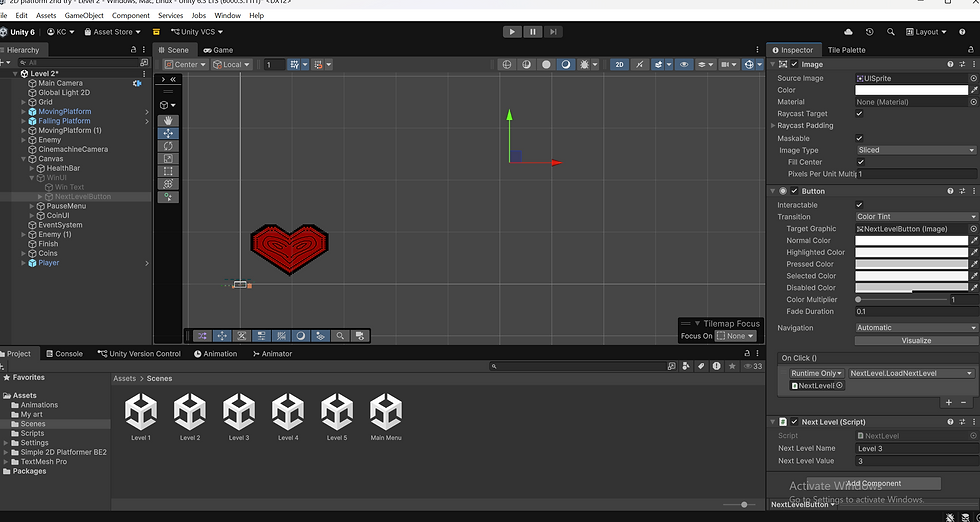Open the global search magnifier

coord(891,32)
